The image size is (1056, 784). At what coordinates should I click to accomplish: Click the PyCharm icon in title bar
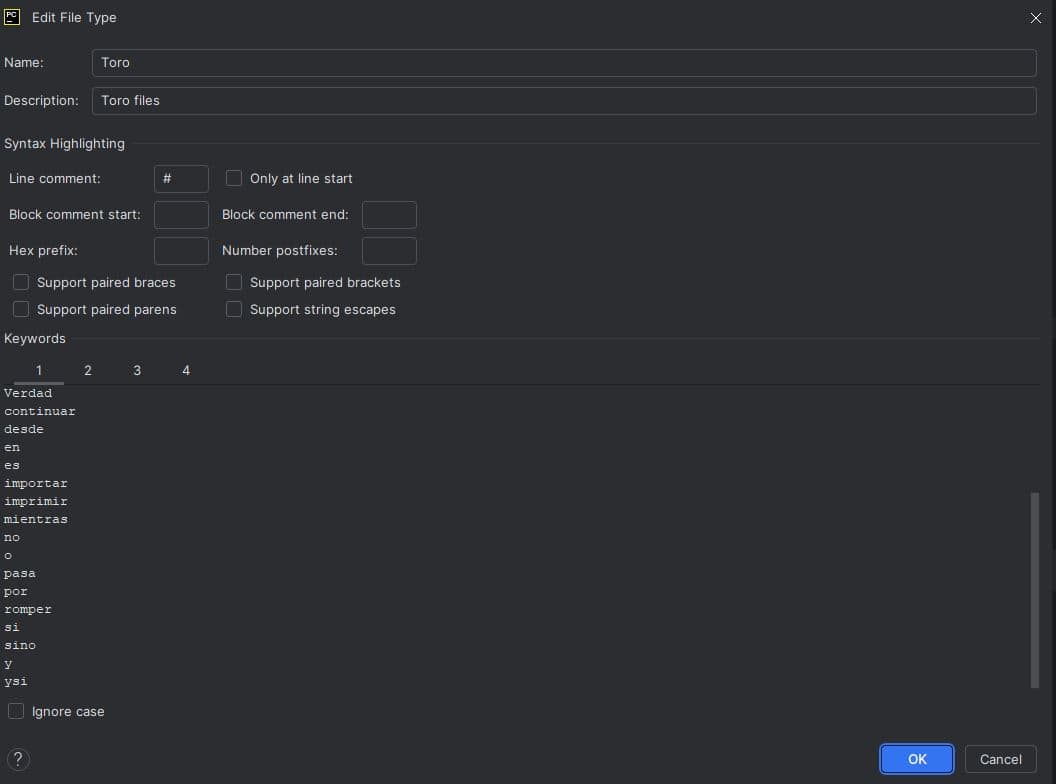click(13, 17)
